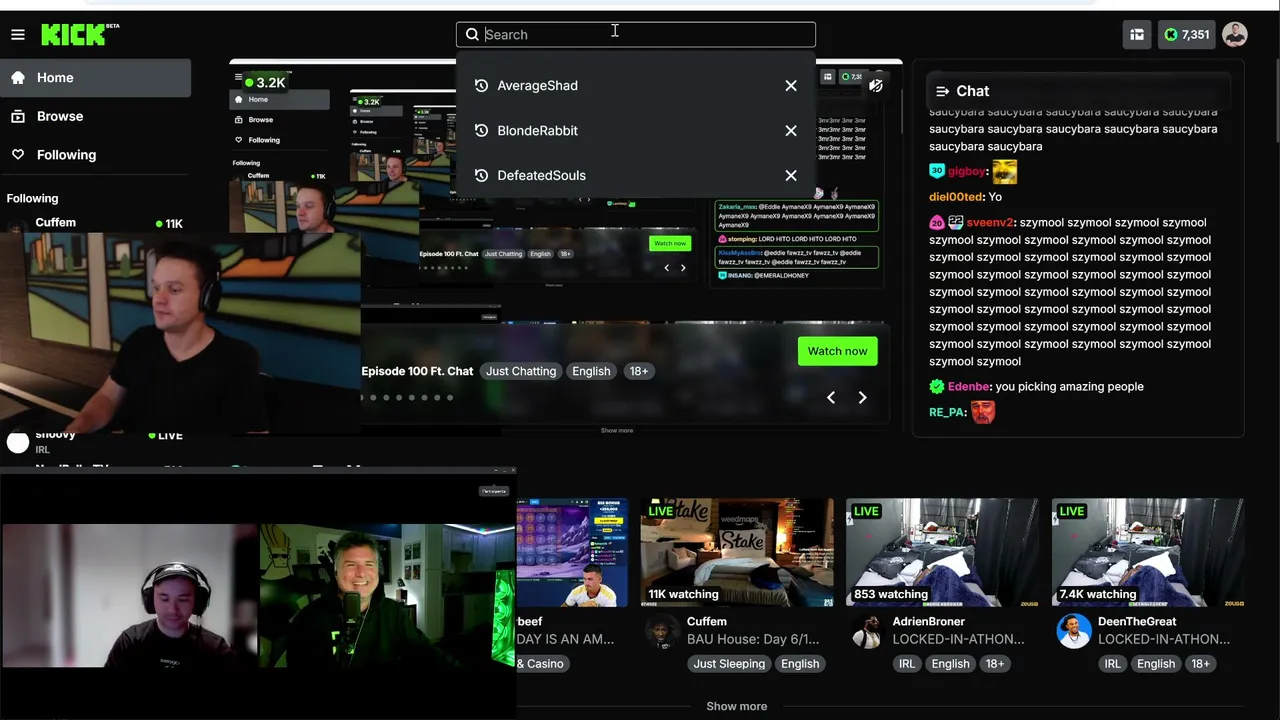Go to Home in the main sidebar
The image size is (1280, 720).
(x=96, y=78)
